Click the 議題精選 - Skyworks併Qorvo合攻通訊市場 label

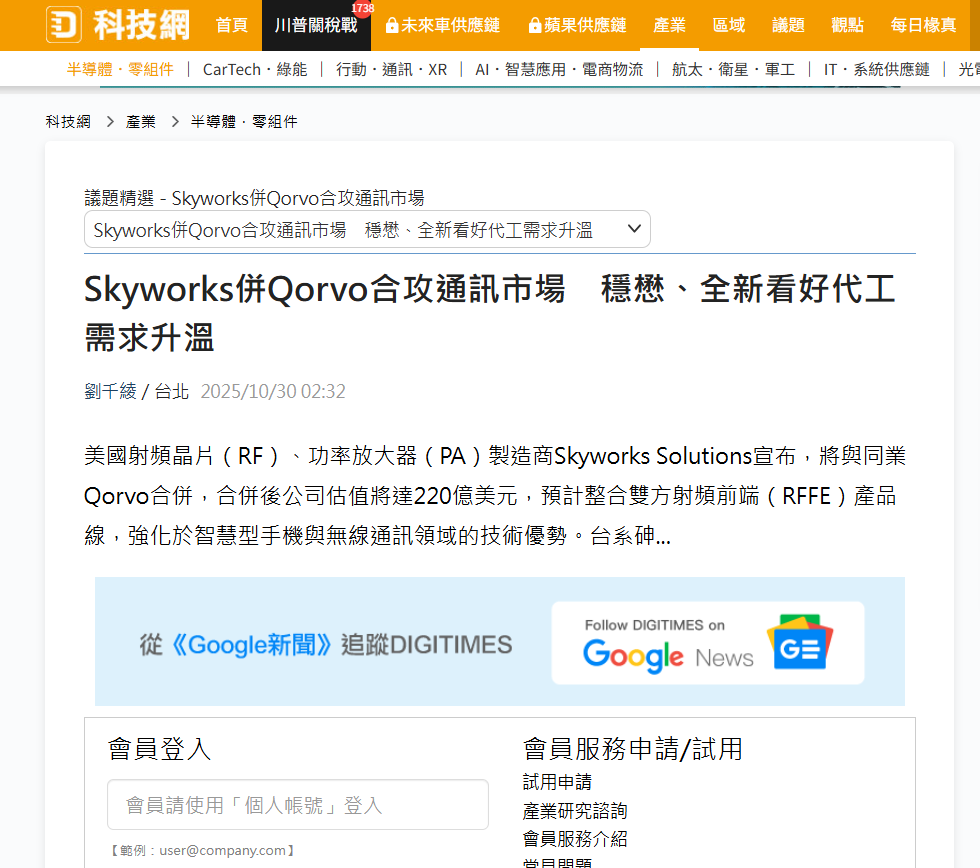(254, 198)
